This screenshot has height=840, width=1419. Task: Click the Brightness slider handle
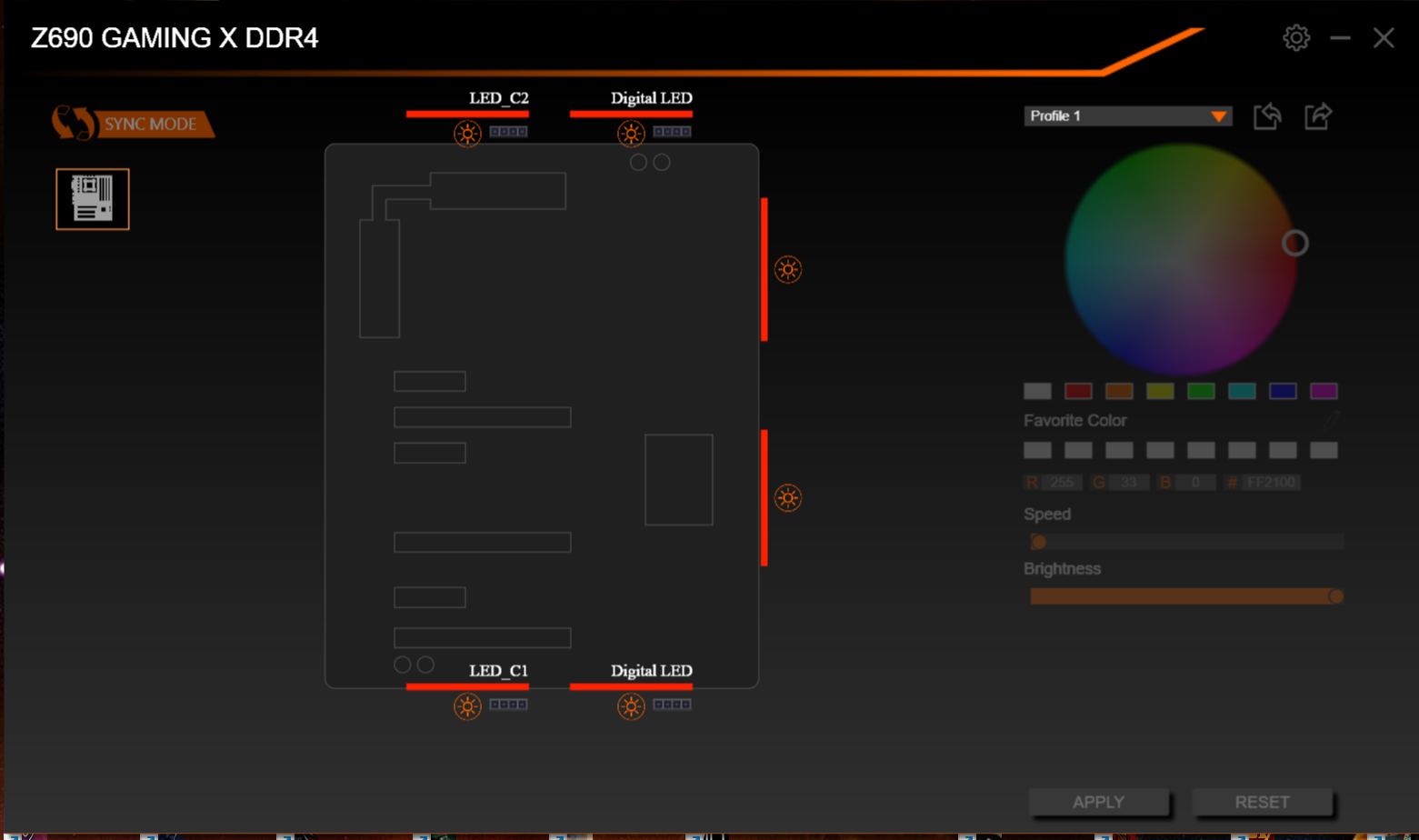coord(1335,596)
